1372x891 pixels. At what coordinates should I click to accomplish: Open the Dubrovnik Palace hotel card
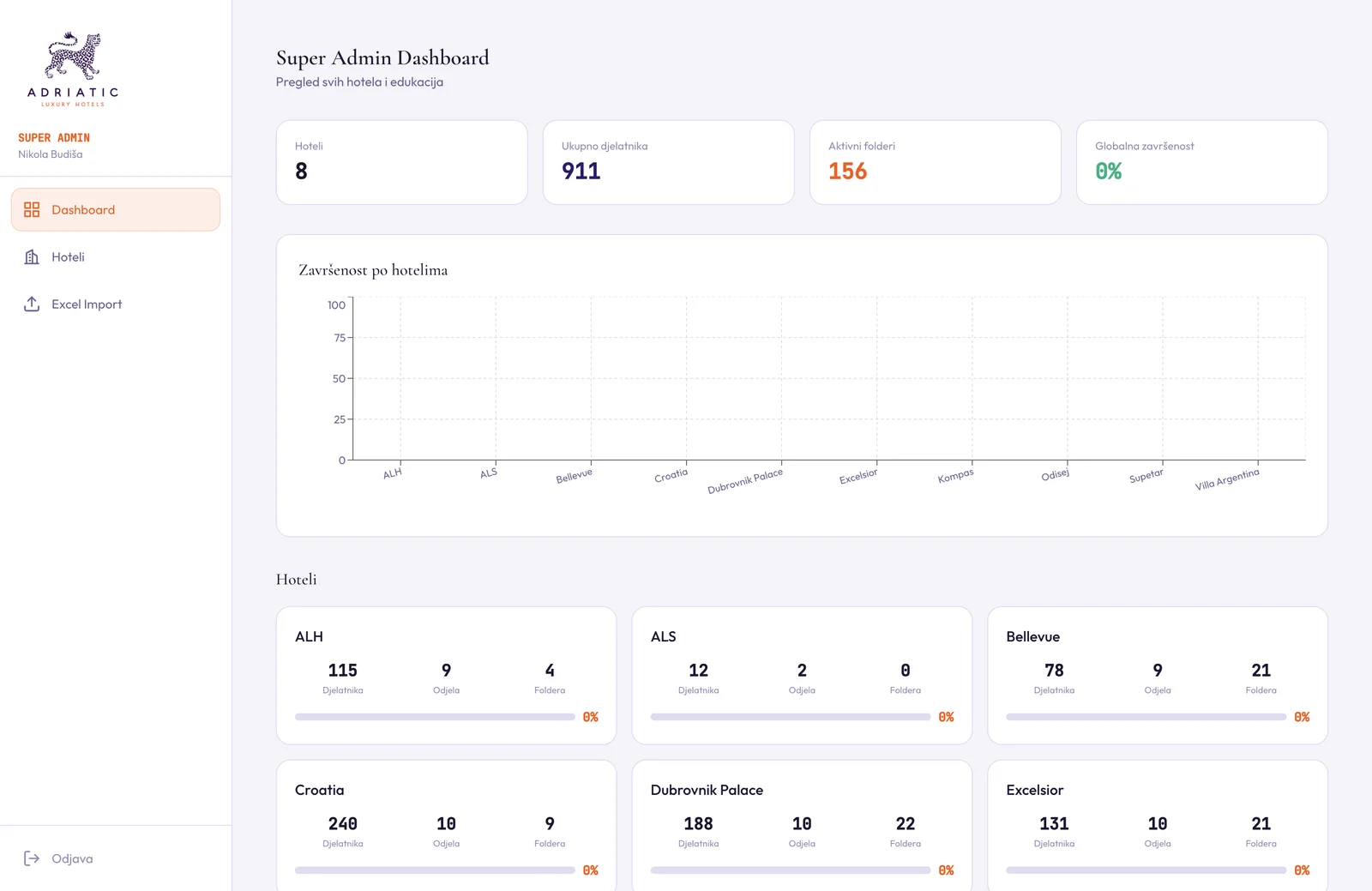pos(802,826)
